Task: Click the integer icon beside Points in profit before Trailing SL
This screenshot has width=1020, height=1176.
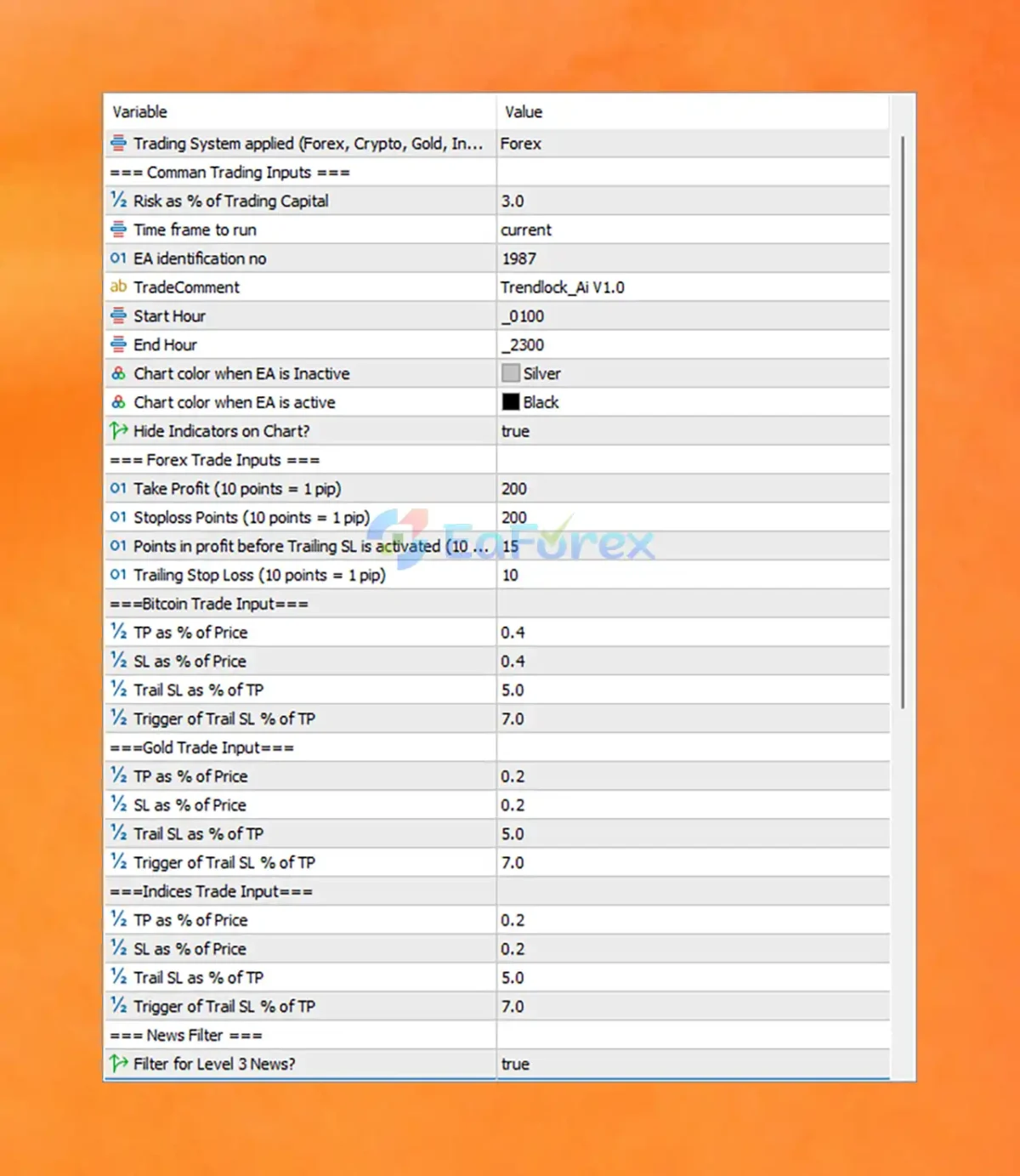Action: pyautogui.click(x=118, y=546)
